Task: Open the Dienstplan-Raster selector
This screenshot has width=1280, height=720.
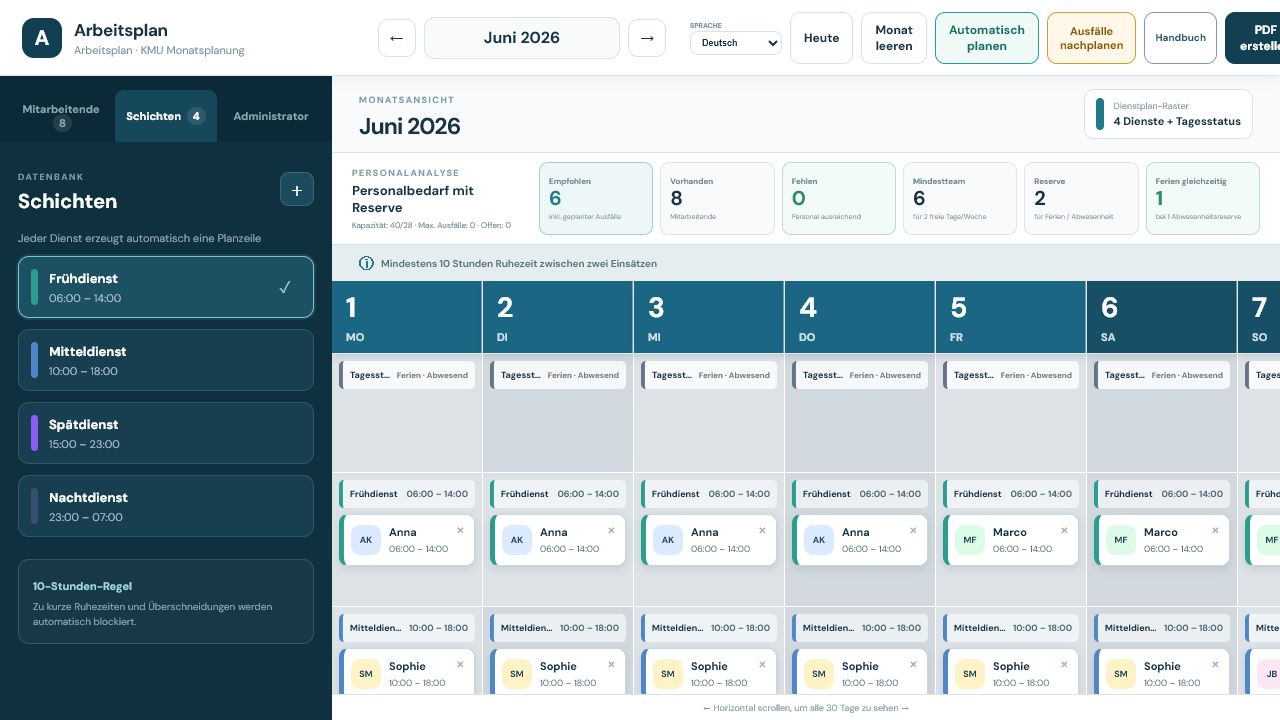Action: pos(1168,114)
